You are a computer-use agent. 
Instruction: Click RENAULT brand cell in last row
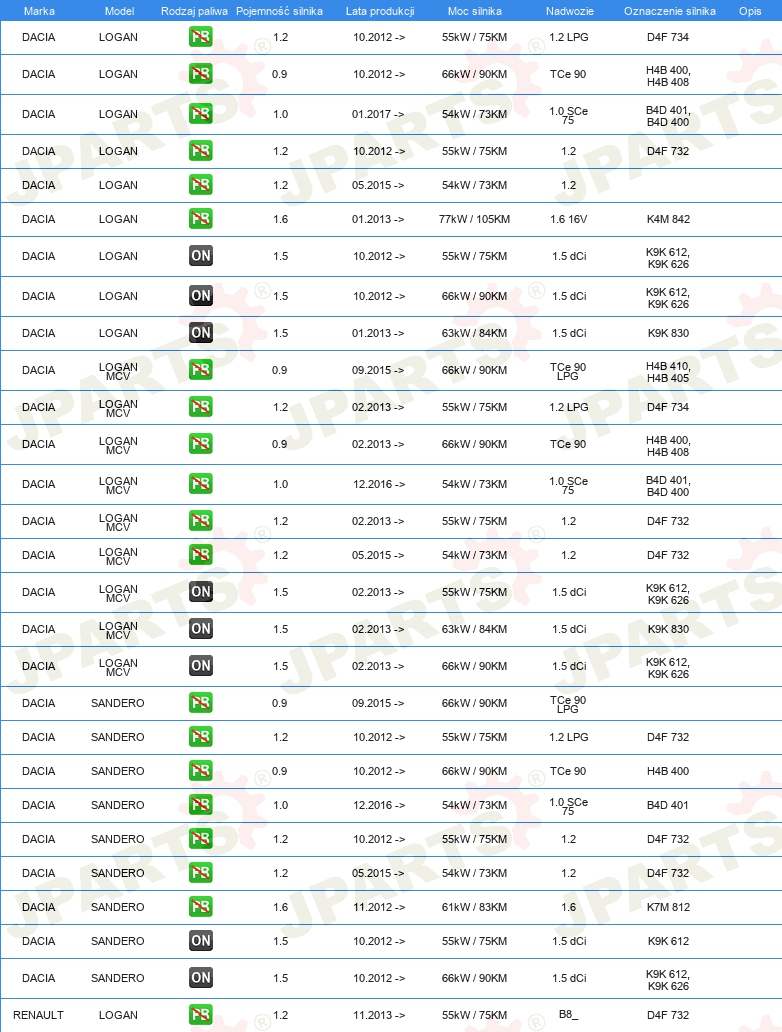point(38,1016)
